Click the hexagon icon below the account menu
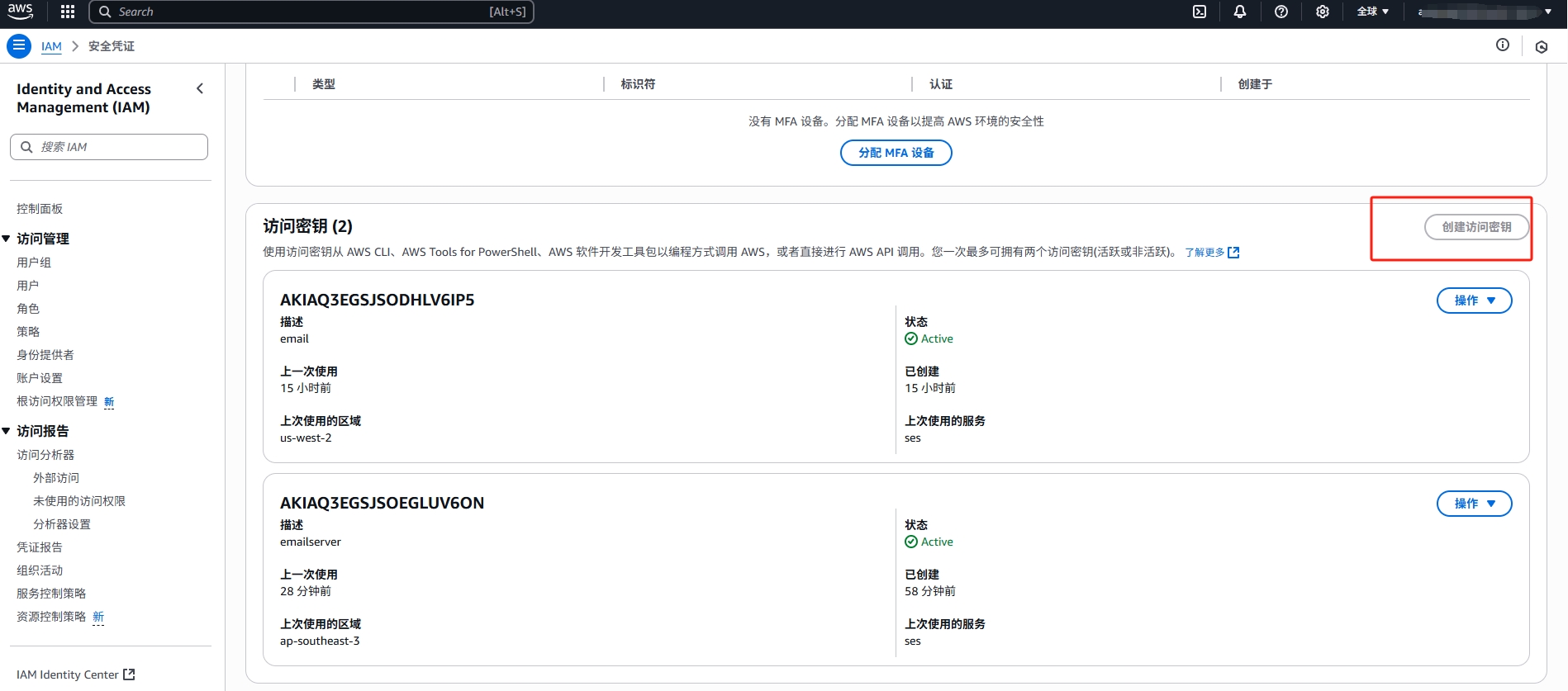Viewport: 1568px width, 691px height. tap(1542, 47)
